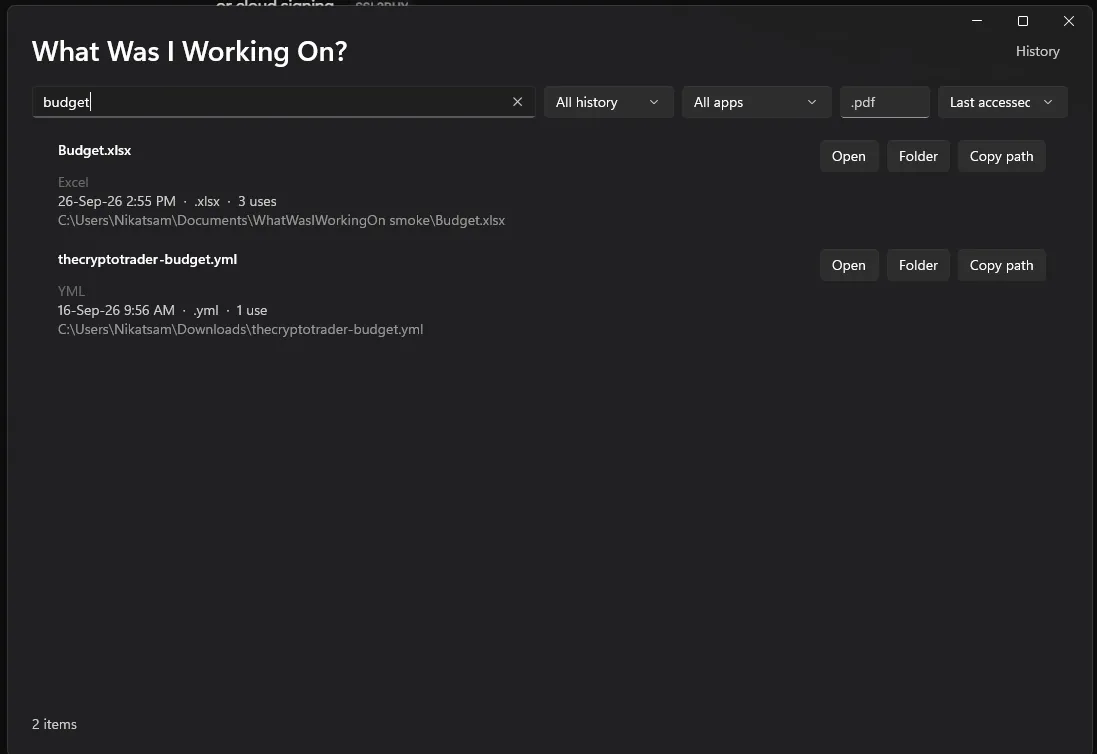
Task: Click the 16-Sep-26 9:56 AM details line
Action: (162, 311)
